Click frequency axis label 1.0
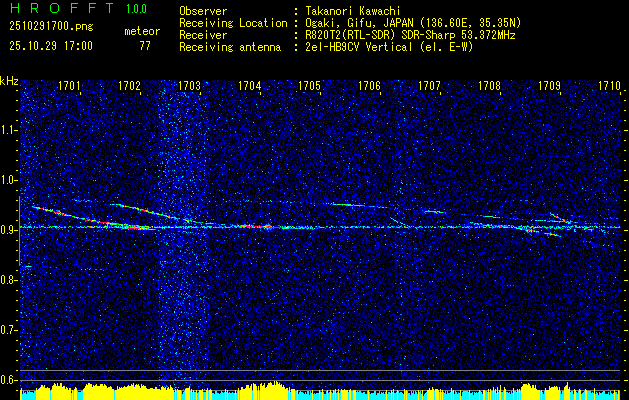 [9, 180]
